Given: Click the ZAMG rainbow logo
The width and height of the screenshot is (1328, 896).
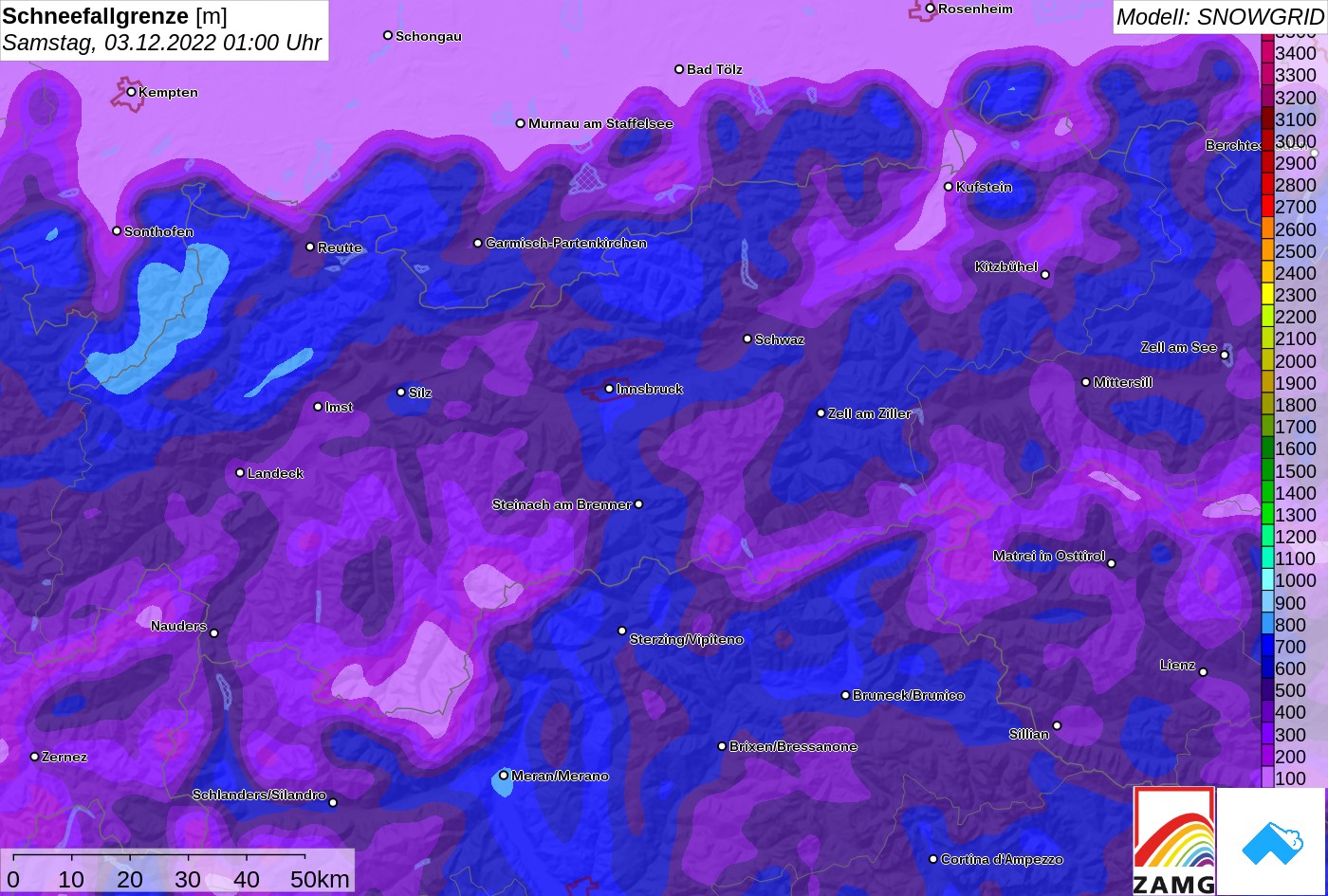Looking at the screenshot, I should pyautogui.click(x=1174, y=841).
